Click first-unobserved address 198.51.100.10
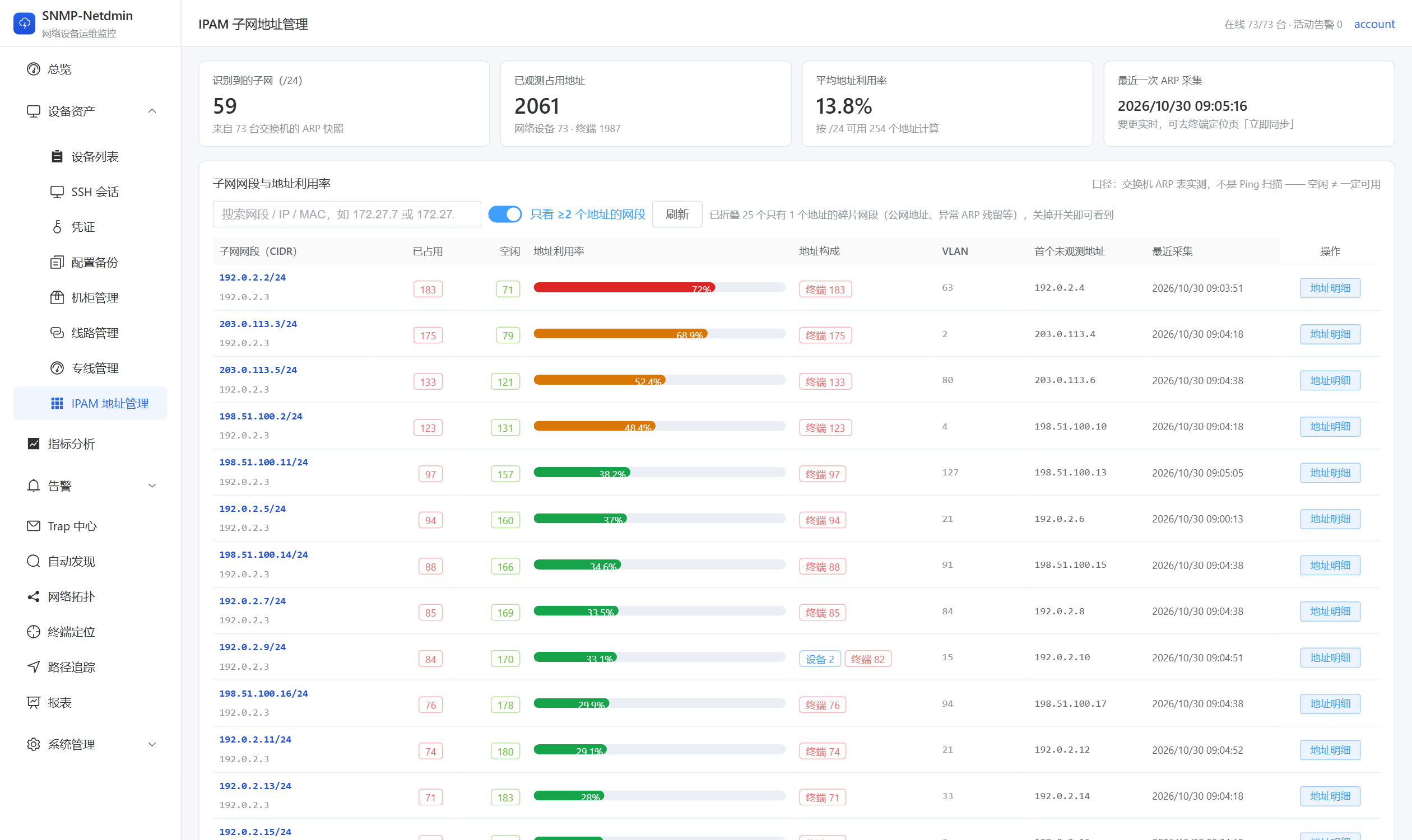The image size is (1412, 840). tap(1070, 426)
